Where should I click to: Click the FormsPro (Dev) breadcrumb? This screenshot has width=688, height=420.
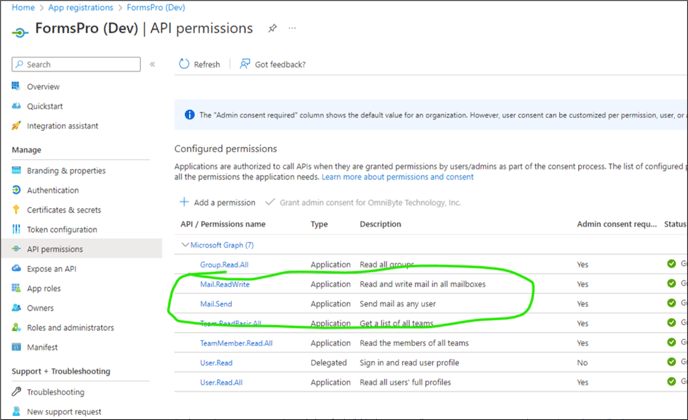(x=156, y=7)
